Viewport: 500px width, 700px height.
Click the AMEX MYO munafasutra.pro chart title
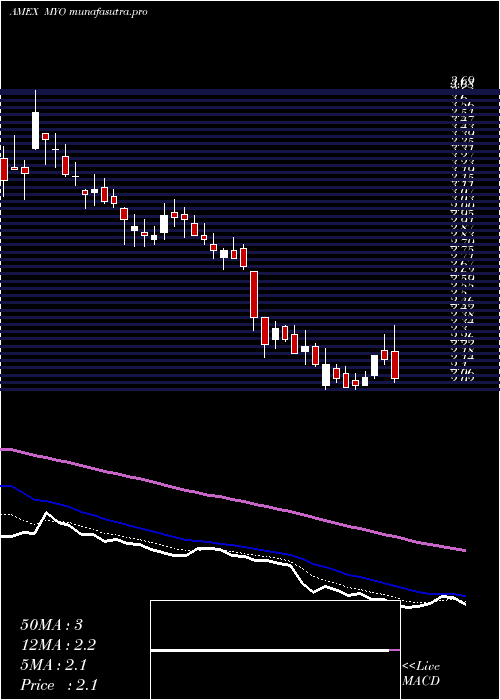(x=78, y=12)
